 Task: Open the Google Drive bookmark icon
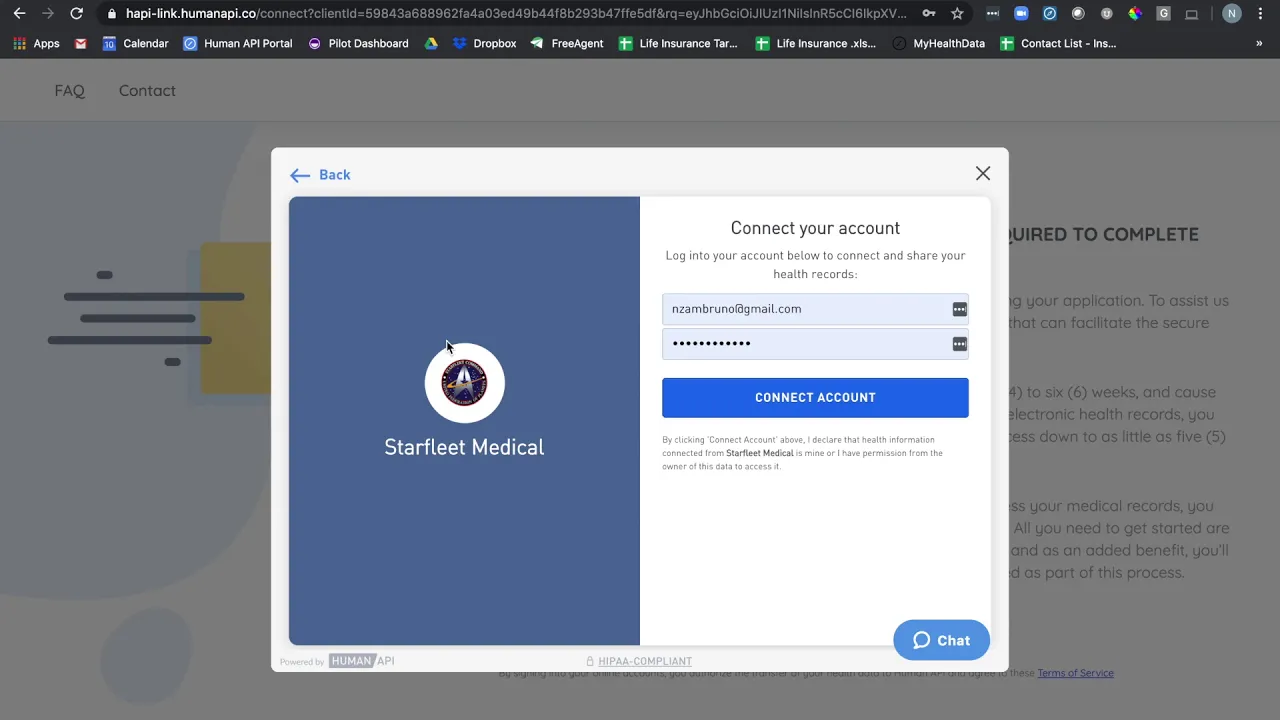(431, 44)
